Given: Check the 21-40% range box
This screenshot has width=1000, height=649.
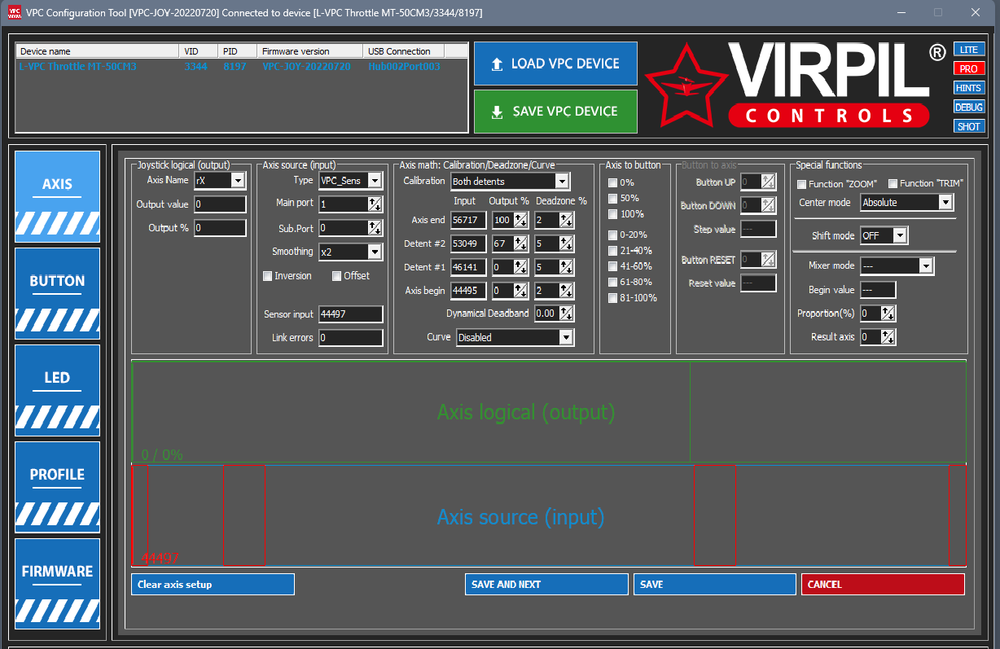Looking at the screenshot, I should click(613, 251).
